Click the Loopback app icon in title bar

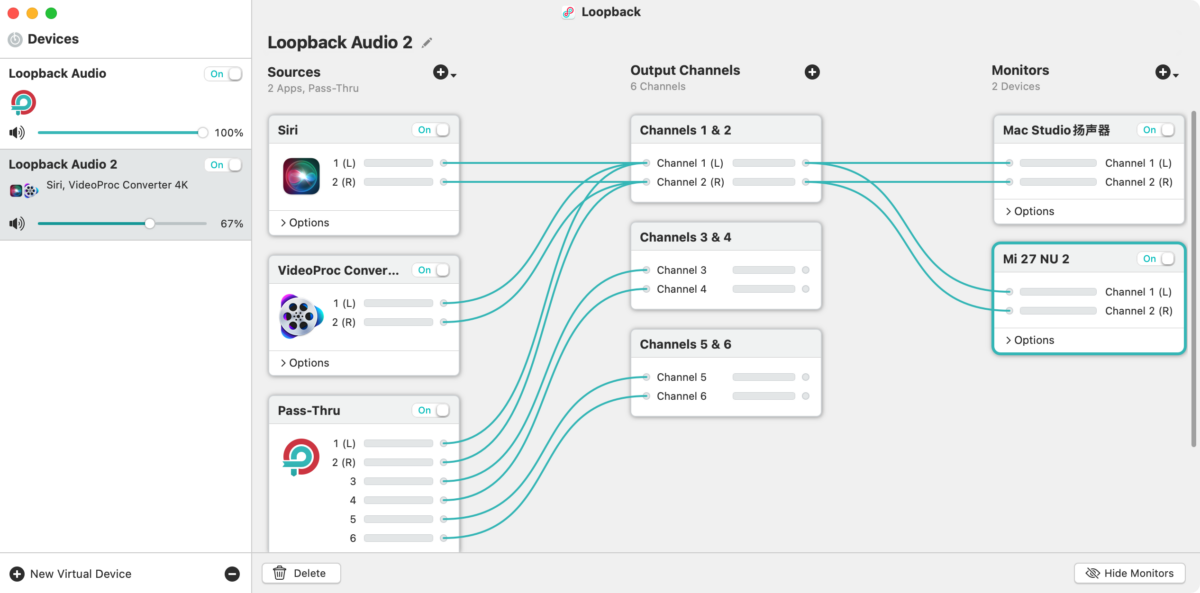coord(569,12)
